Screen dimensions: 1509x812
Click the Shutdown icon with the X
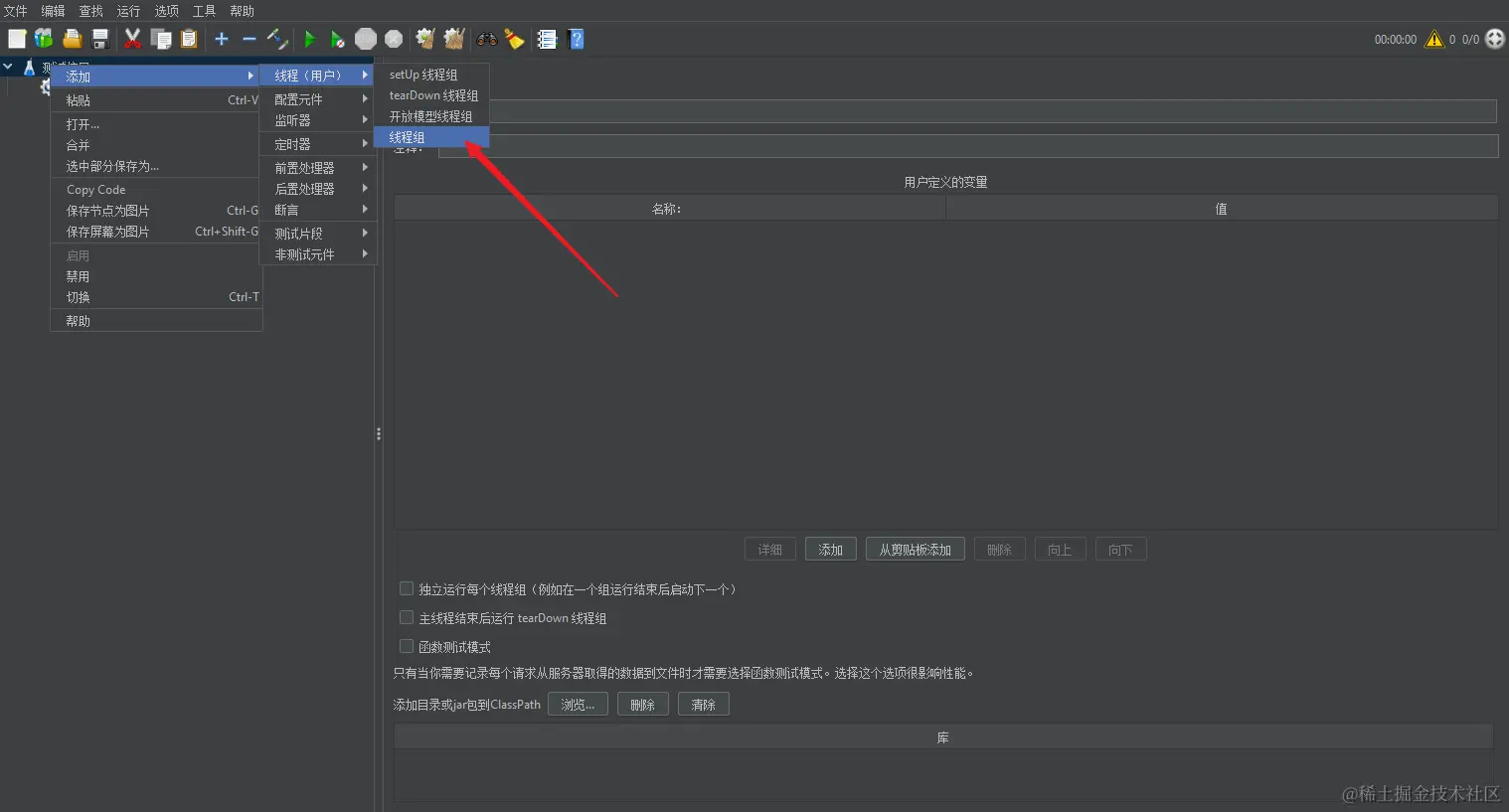pos(394,39)
